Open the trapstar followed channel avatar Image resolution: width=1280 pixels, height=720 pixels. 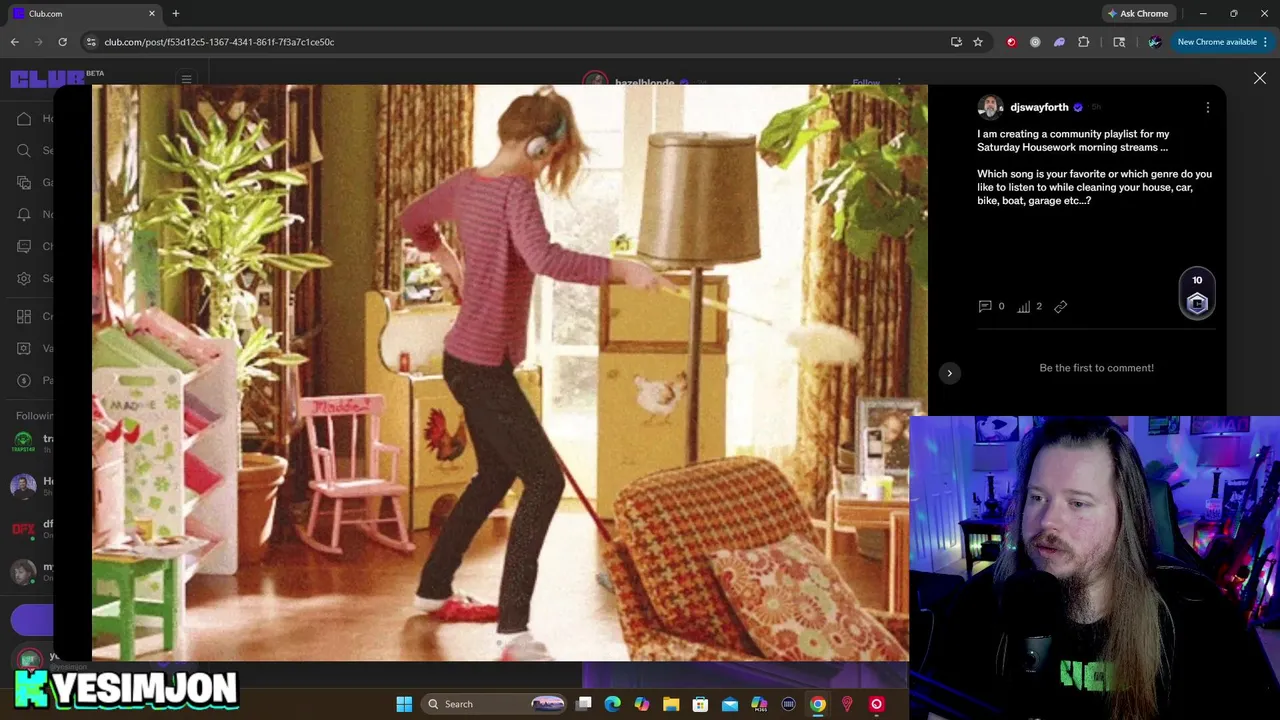23,443
